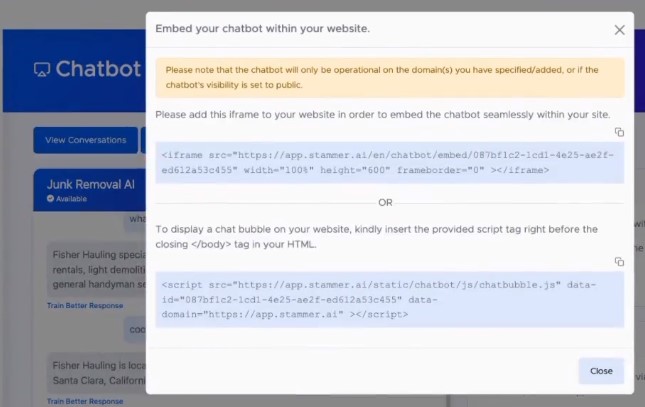Click the Close button in the dialog
645x407 pixels.
tap(601, 371)
